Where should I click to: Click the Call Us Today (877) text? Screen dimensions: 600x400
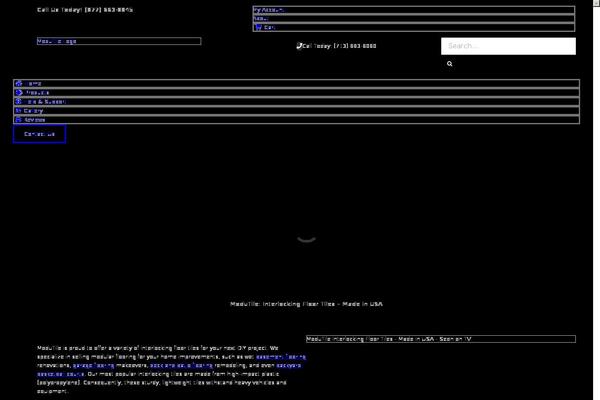click(85, 10)
